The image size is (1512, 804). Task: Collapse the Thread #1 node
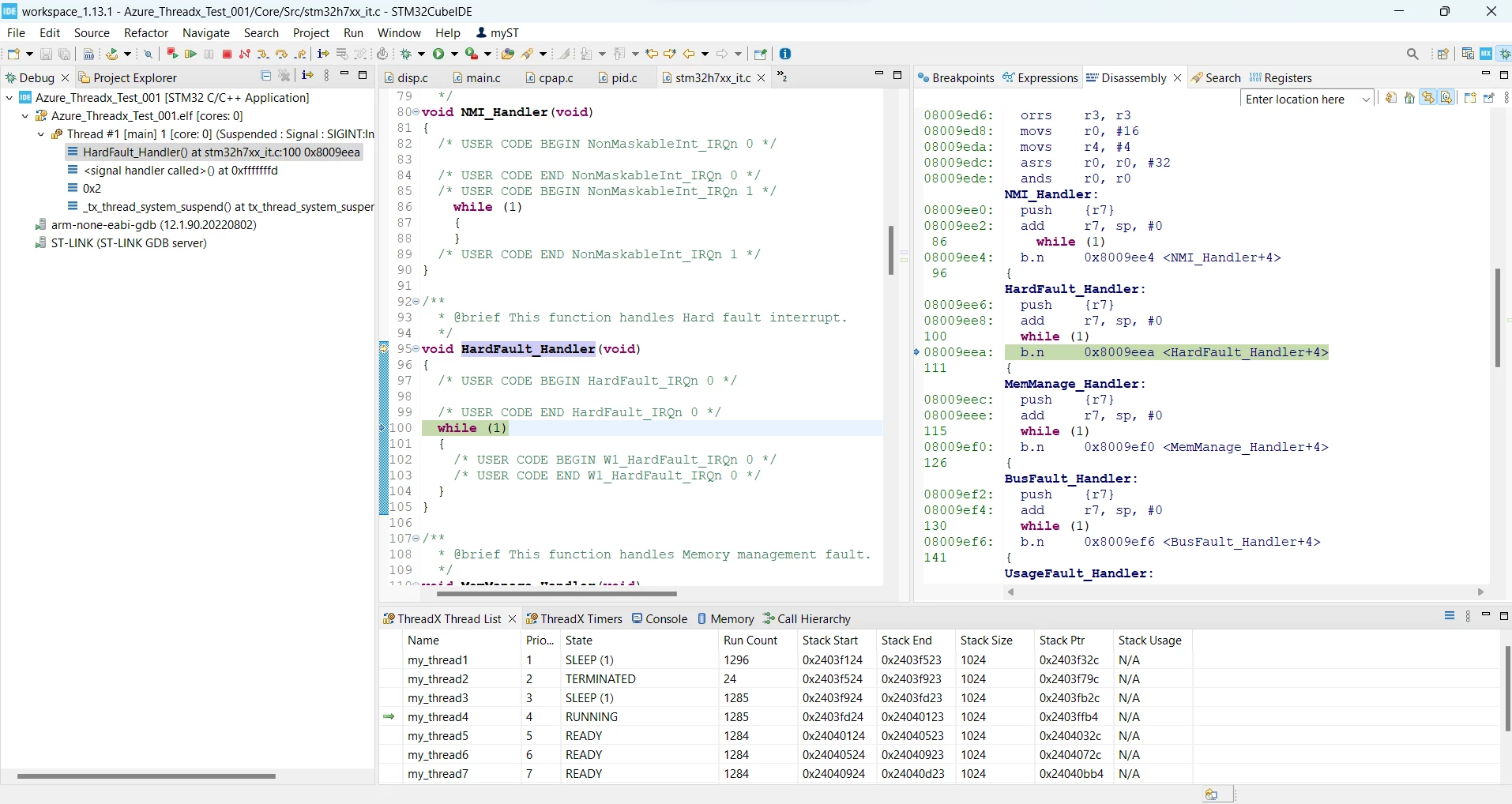[41, 134]
